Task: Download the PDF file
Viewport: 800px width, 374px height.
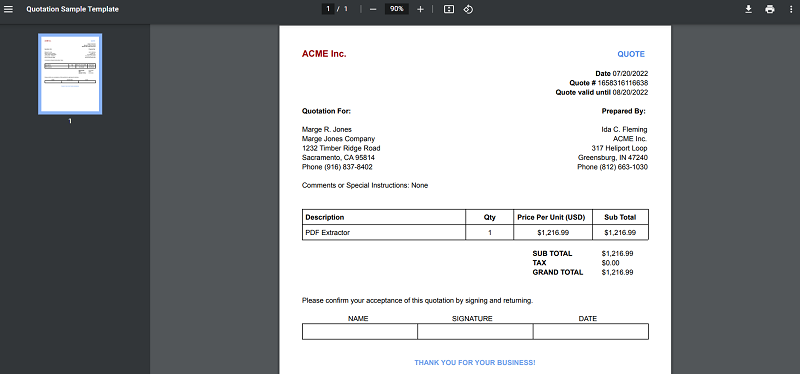Action: click(x=748, y=9)
